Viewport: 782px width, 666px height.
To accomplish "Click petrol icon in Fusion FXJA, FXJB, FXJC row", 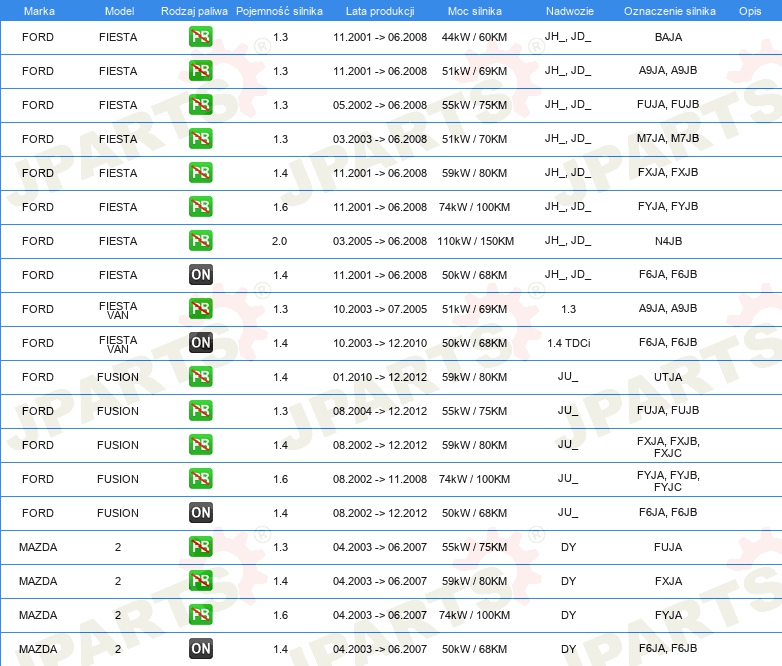I will pyautogui.click(x=200, y=444).
